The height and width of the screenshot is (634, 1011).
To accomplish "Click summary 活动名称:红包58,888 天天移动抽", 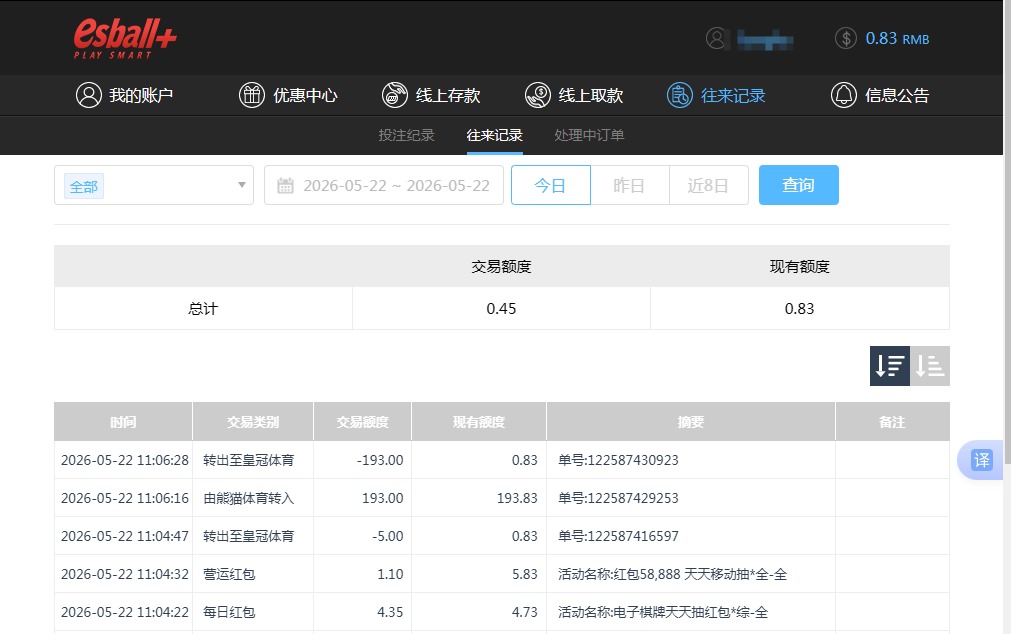I will (x=672, y=574).
